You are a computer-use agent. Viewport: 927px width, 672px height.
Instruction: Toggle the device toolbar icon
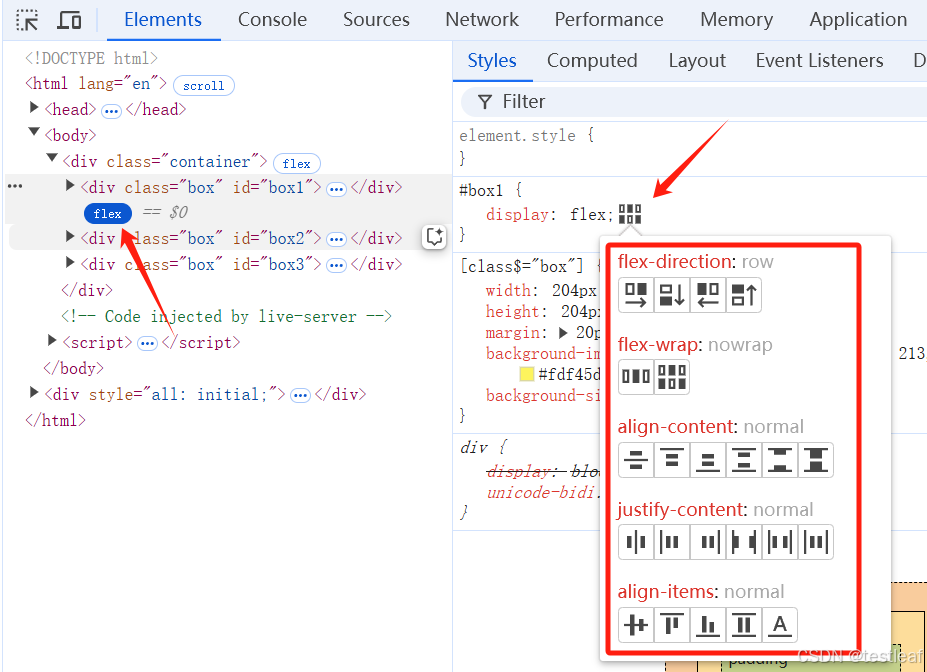pos(69,20)
